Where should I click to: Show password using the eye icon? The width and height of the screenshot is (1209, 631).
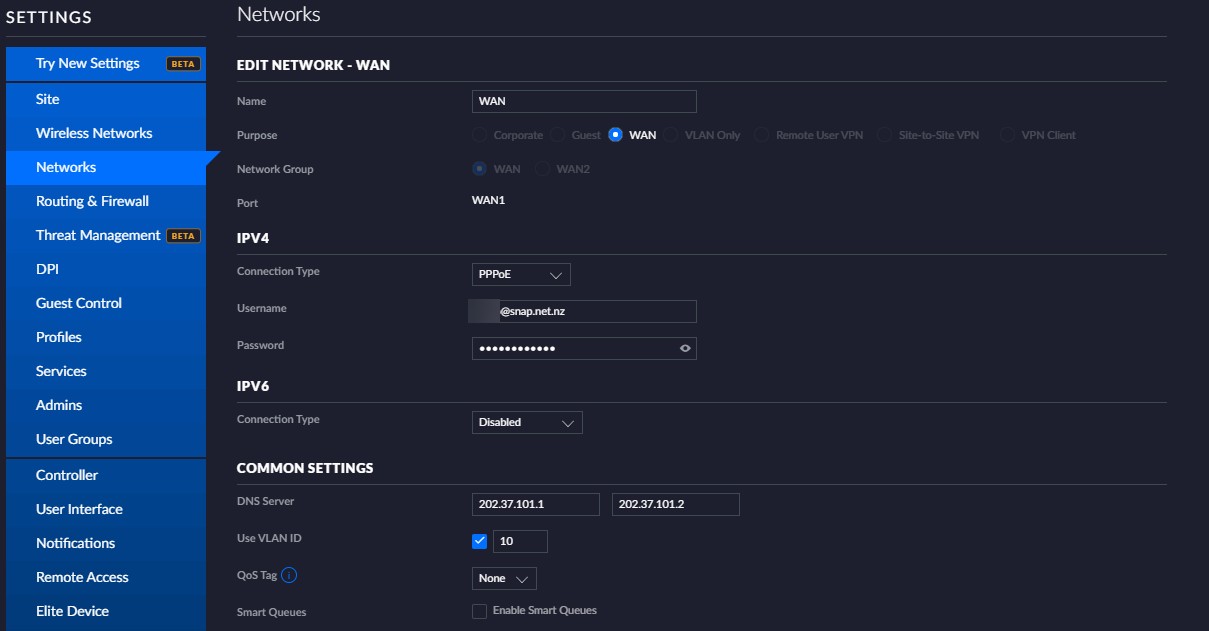pos(685,348)
